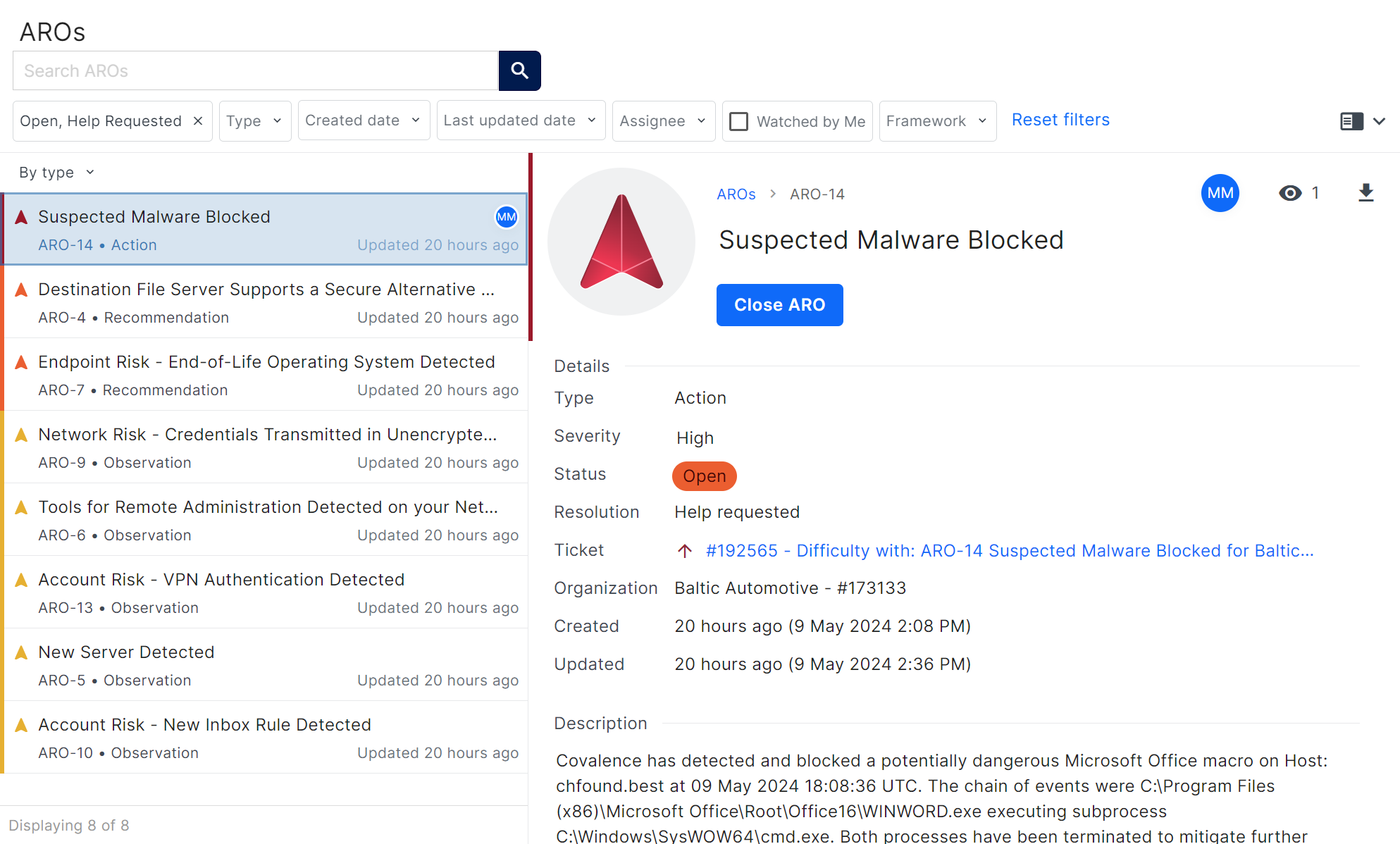This screenshot has height=844, width=1400.
Task: Click the MM assignee avatar in detail header
Action: (x=1220, y=193)
